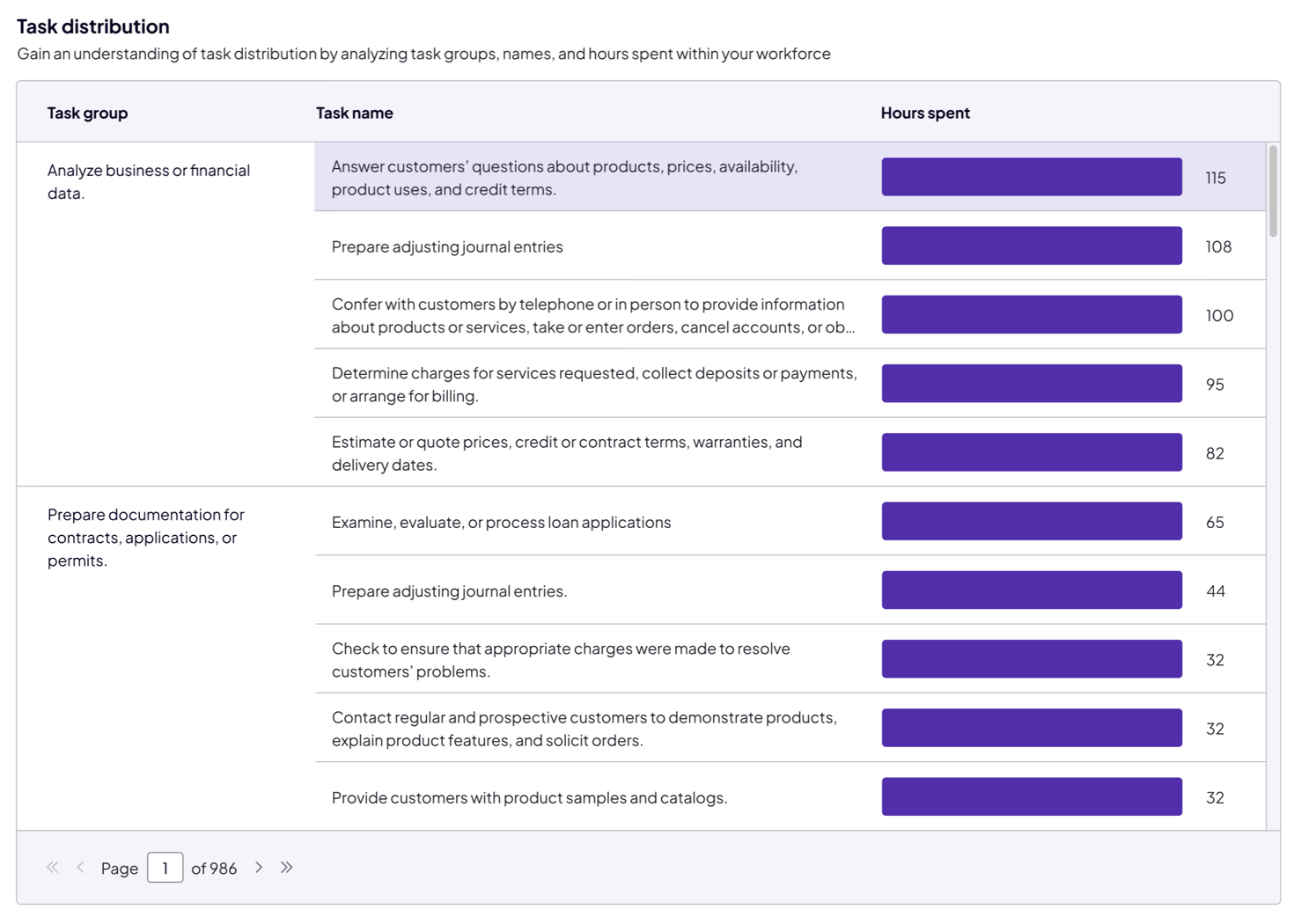The height and width of the screenshot is (924, 1294).
Task: Select 'Prepare documentation for contracts' task group
Action: [145, 537]
